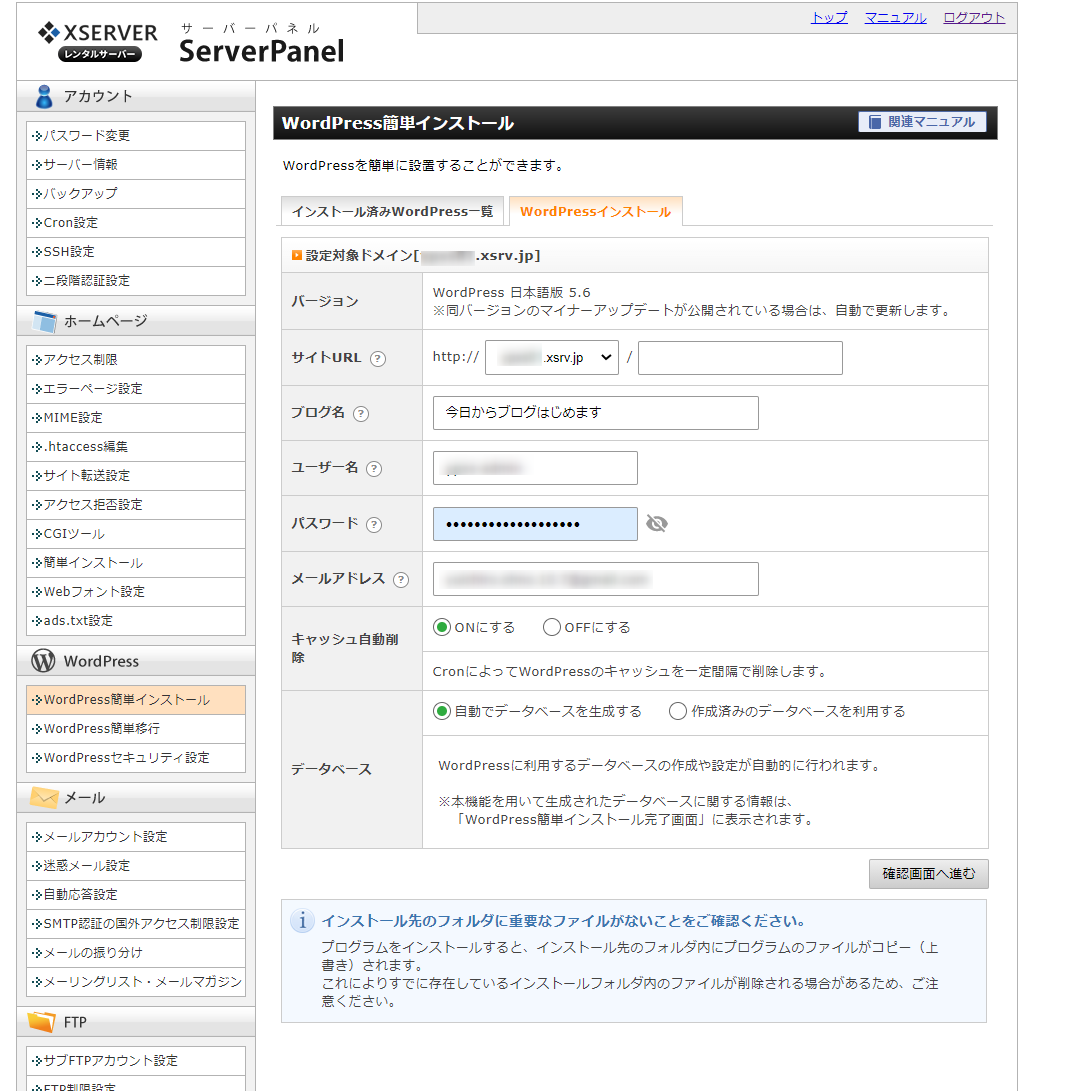Open WordPressセキュリティ設定 in sidebar
Screen dimensions: 1088x1091
tap(136, 758)
